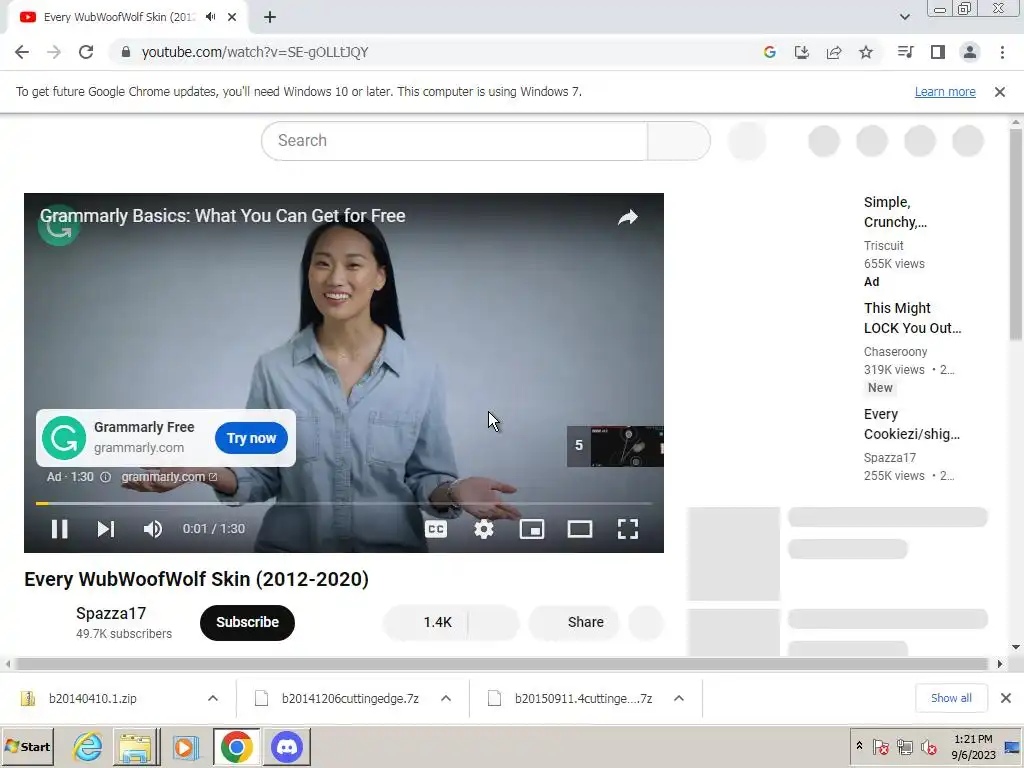Open a new tab

pyautogui.click(x=270, y=17)
